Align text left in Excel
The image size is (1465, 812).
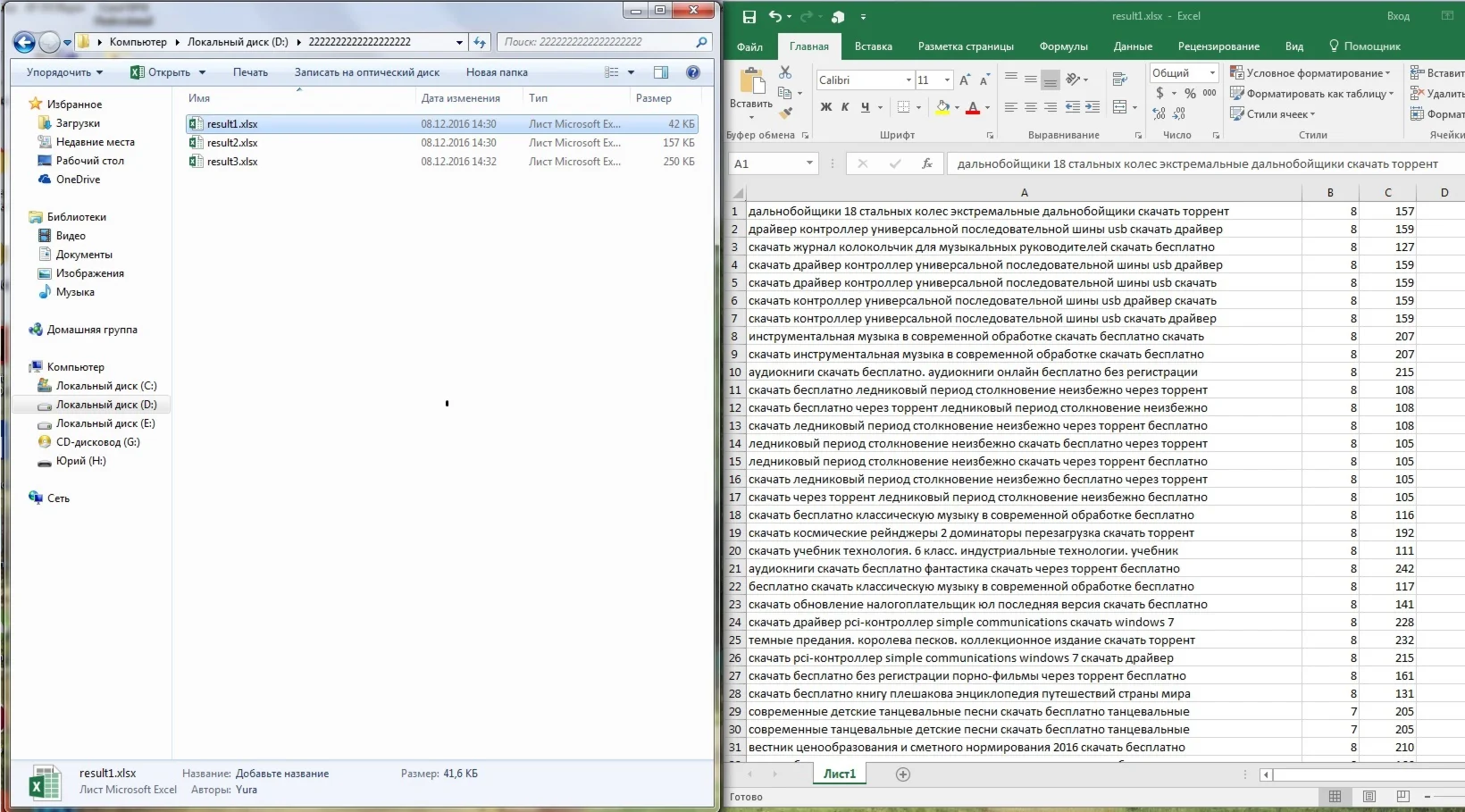(1011, 107)
